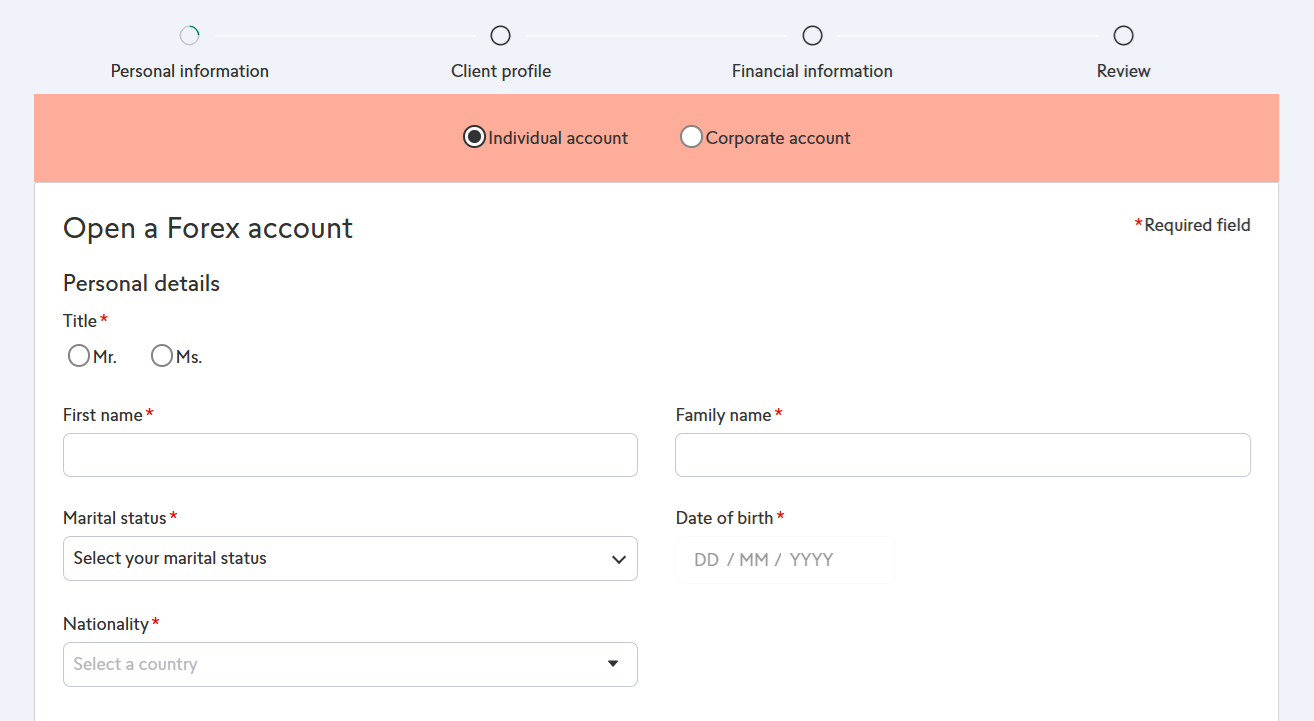Open the marital status dropdown
This screenshot has height=721, width=1314.
click(x=350, y=558)
